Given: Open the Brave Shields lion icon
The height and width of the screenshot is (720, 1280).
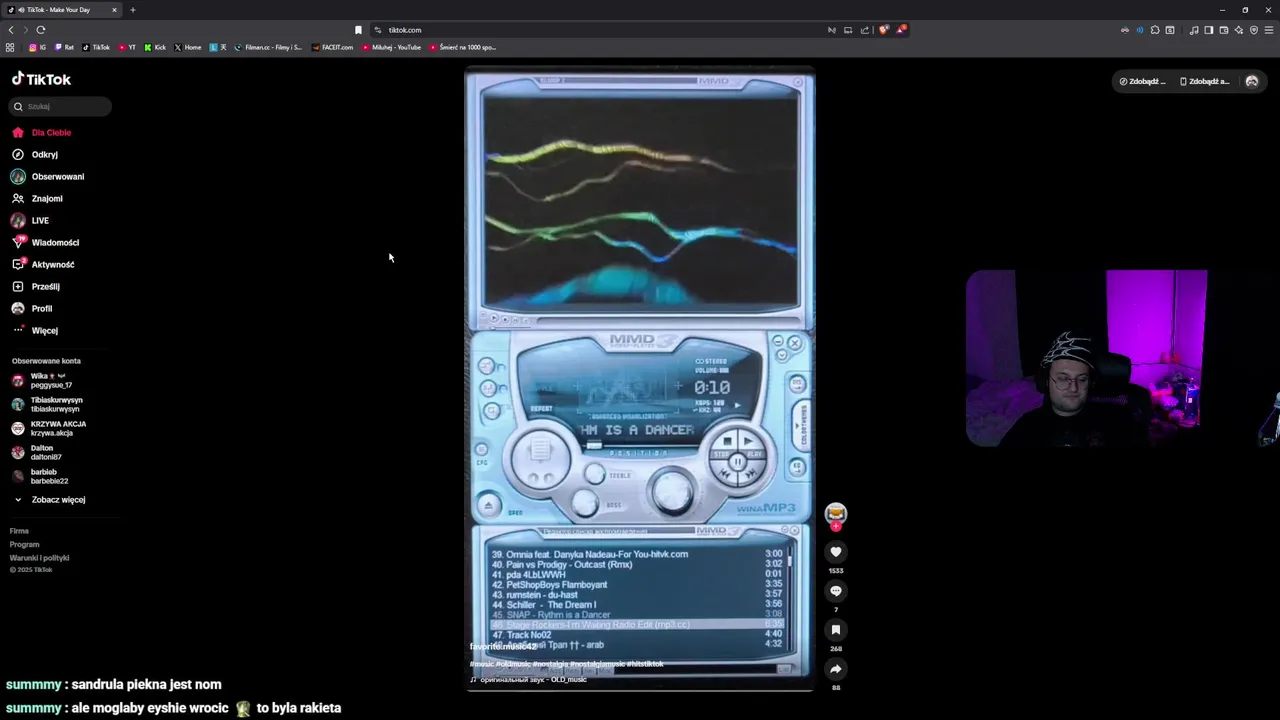Looking at the screenshot, I should [884, 30].
